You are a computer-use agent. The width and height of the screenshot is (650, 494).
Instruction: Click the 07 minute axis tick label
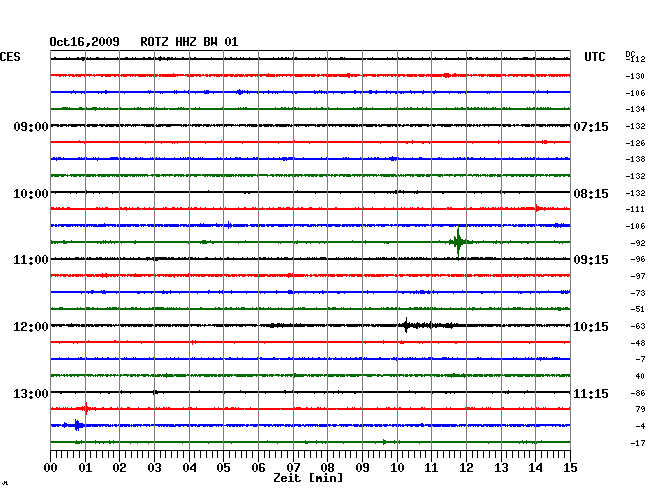point(293,468)
